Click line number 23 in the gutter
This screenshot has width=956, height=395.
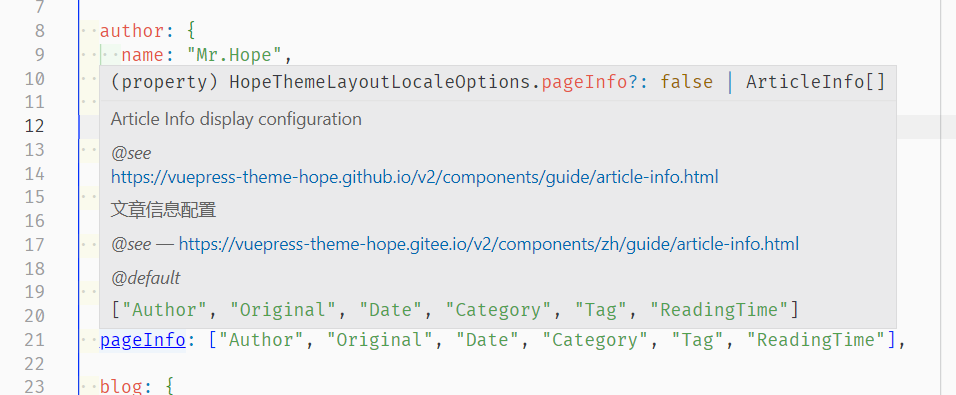pyautogui.click(x=35, y=388)
